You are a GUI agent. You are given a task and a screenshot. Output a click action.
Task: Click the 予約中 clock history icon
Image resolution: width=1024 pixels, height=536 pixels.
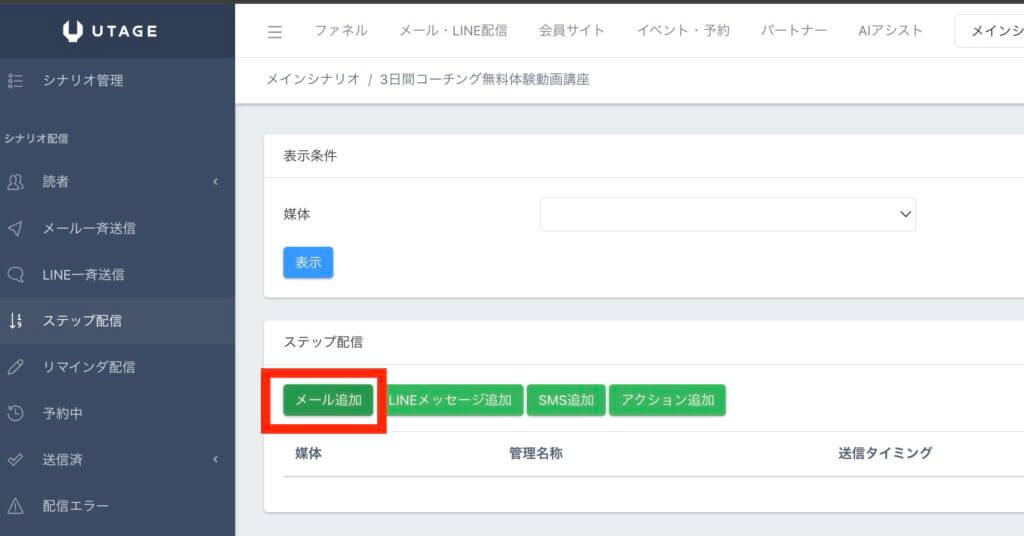(x=15, y=413)
